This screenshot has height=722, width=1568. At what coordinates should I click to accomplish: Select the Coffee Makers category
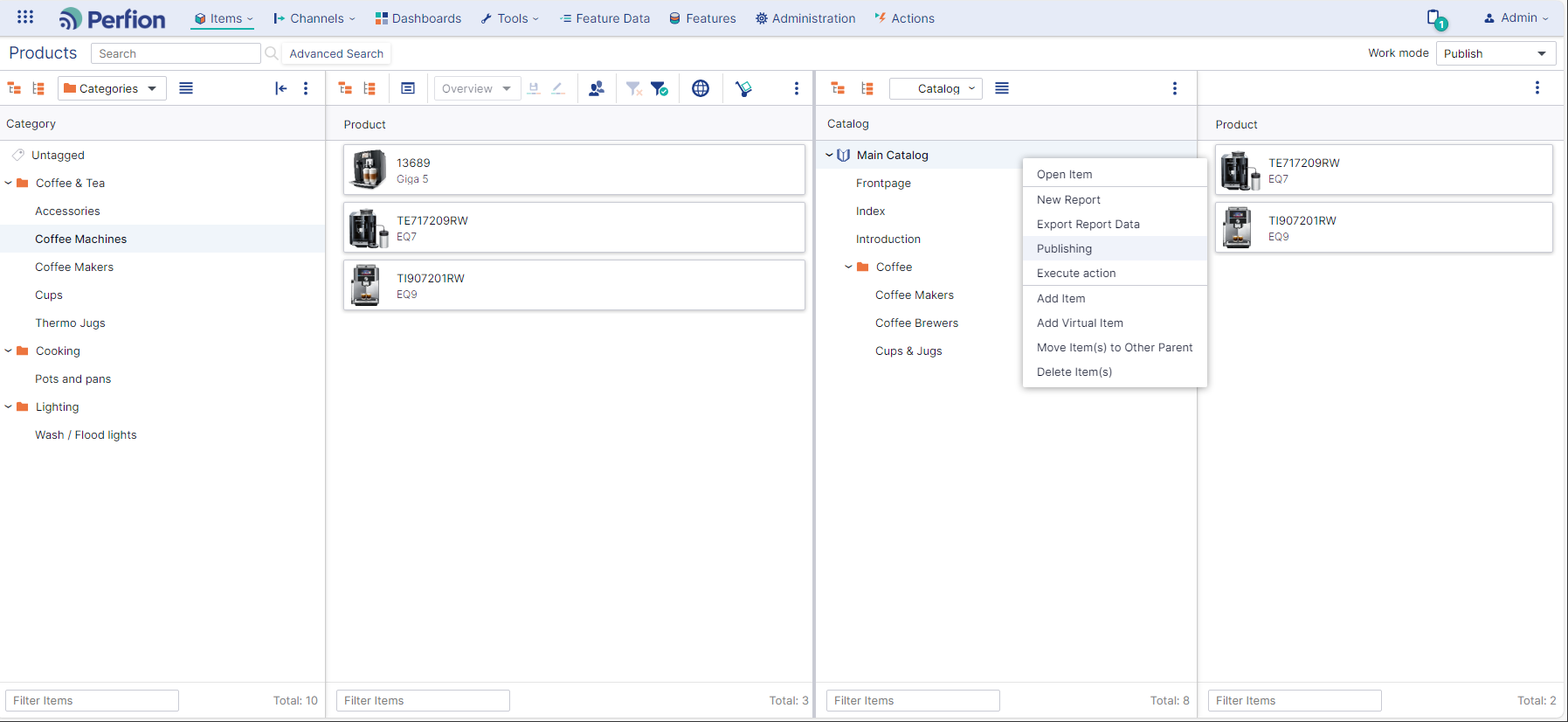coord(74,267)
